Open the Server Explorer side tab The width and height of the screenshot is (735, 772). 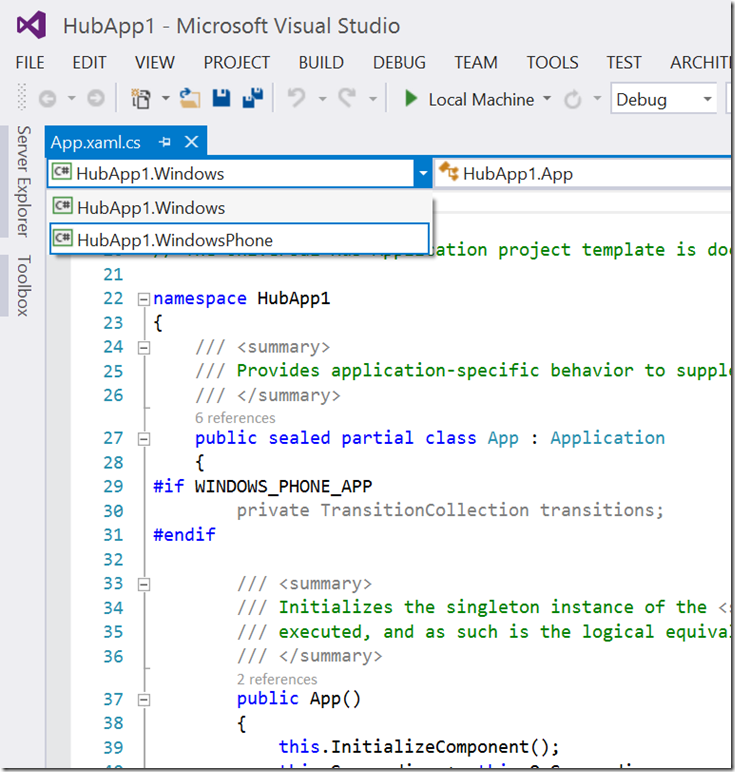pyautogui.click(x=24, y=181)
